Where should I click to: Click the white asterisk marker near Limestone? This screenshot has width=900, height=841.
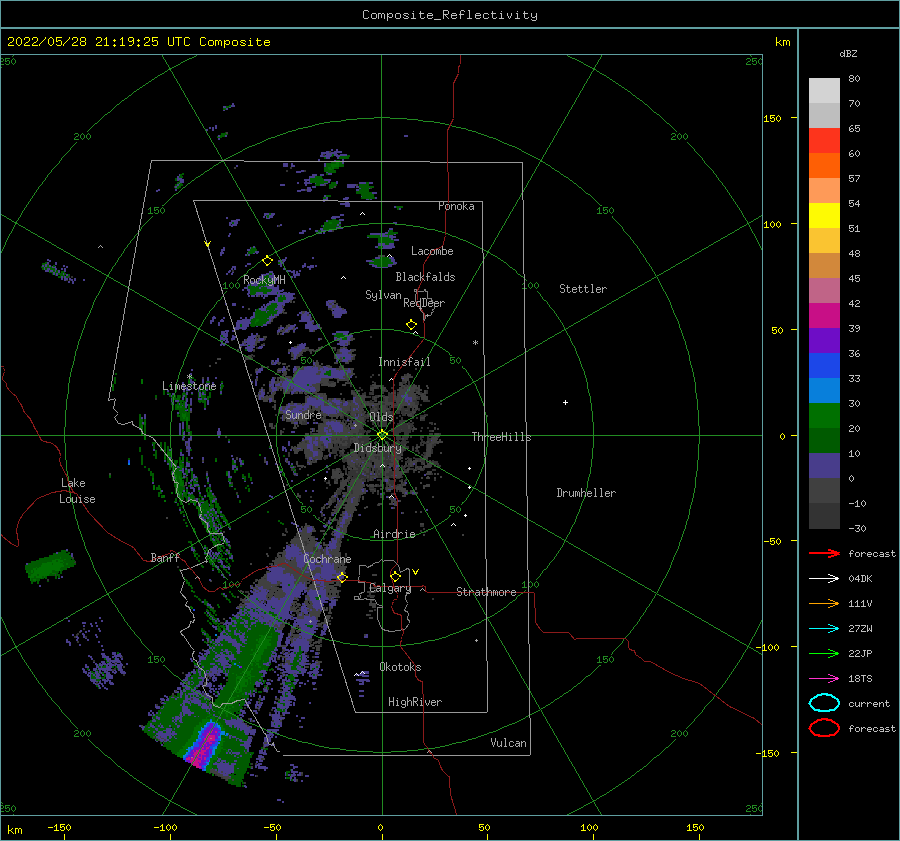189,377
